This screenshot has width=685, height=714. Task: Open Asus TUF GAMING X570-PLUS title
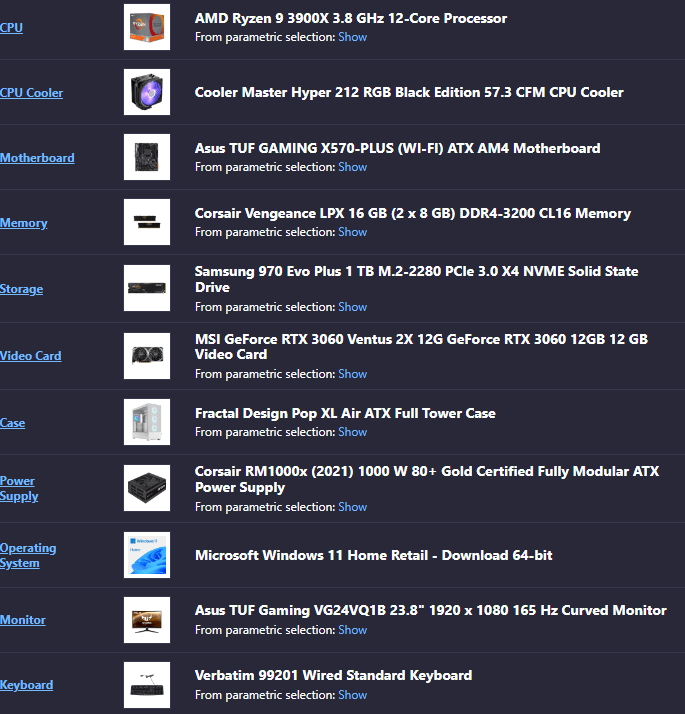[398, 148]
